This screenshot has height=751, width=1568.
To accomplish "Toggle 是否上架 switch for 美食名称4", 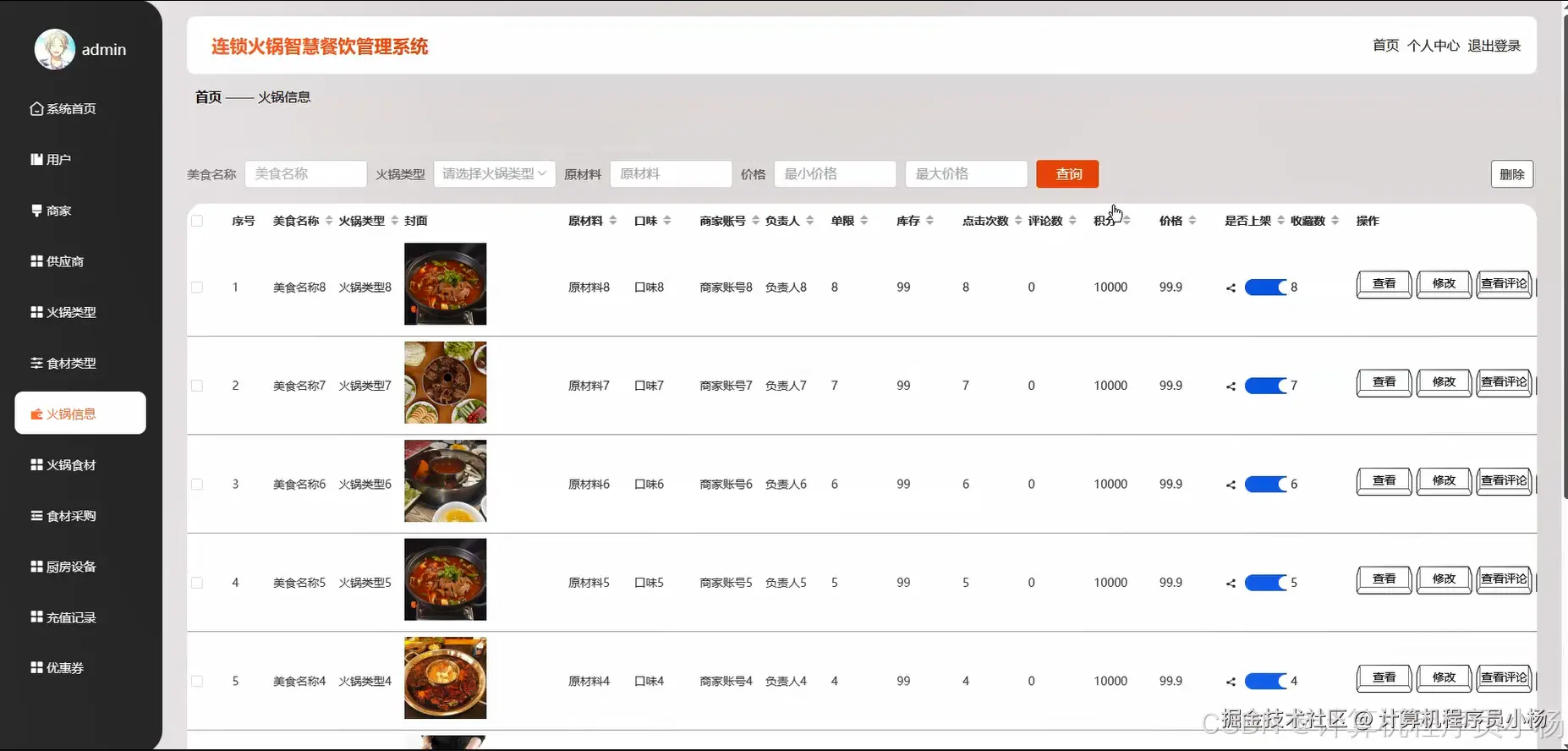I will pyautogui.click(x=1265, y=681).
